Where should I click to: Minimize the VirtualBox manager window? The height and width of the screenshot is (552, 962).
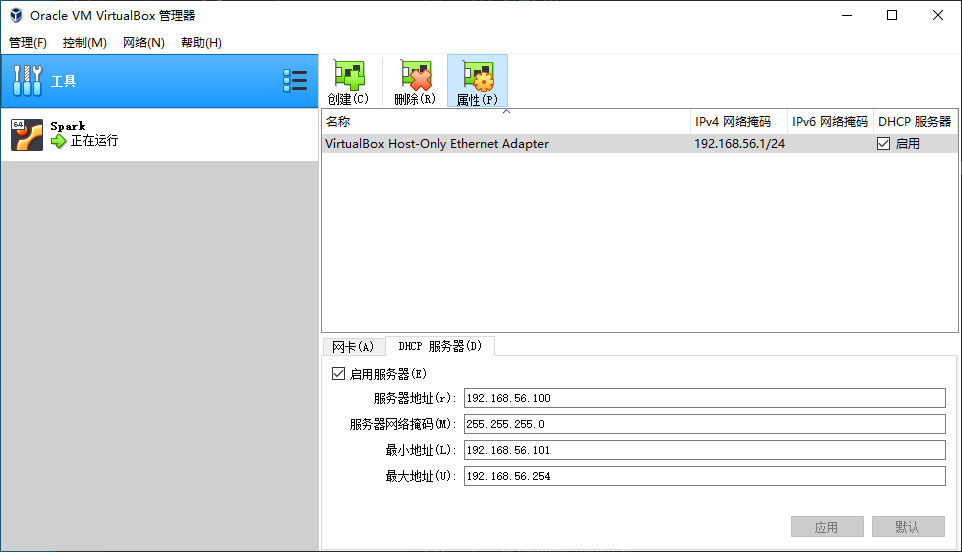pos(847,15)
